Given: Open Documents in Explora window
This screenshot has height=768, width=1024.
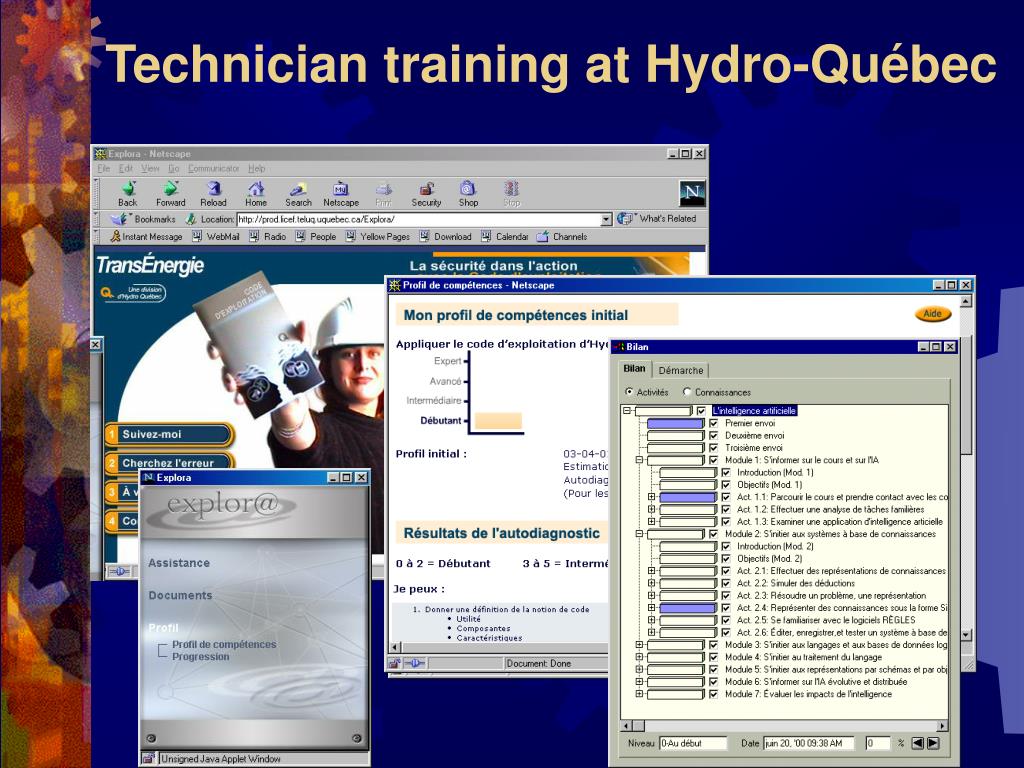Looking at the screenshot, I should click(180, 596).
